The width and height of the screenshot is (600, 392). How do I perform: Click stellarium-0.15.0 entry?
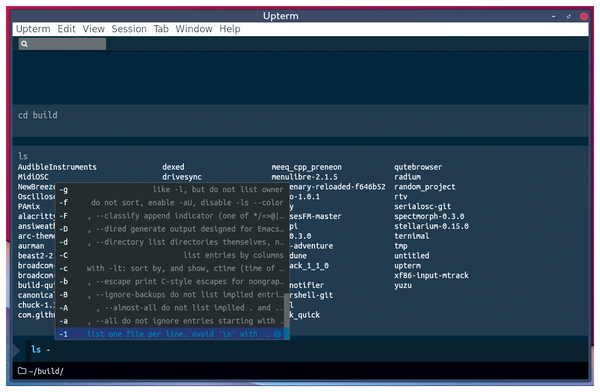pyautogui.click(x=431, y=226)
